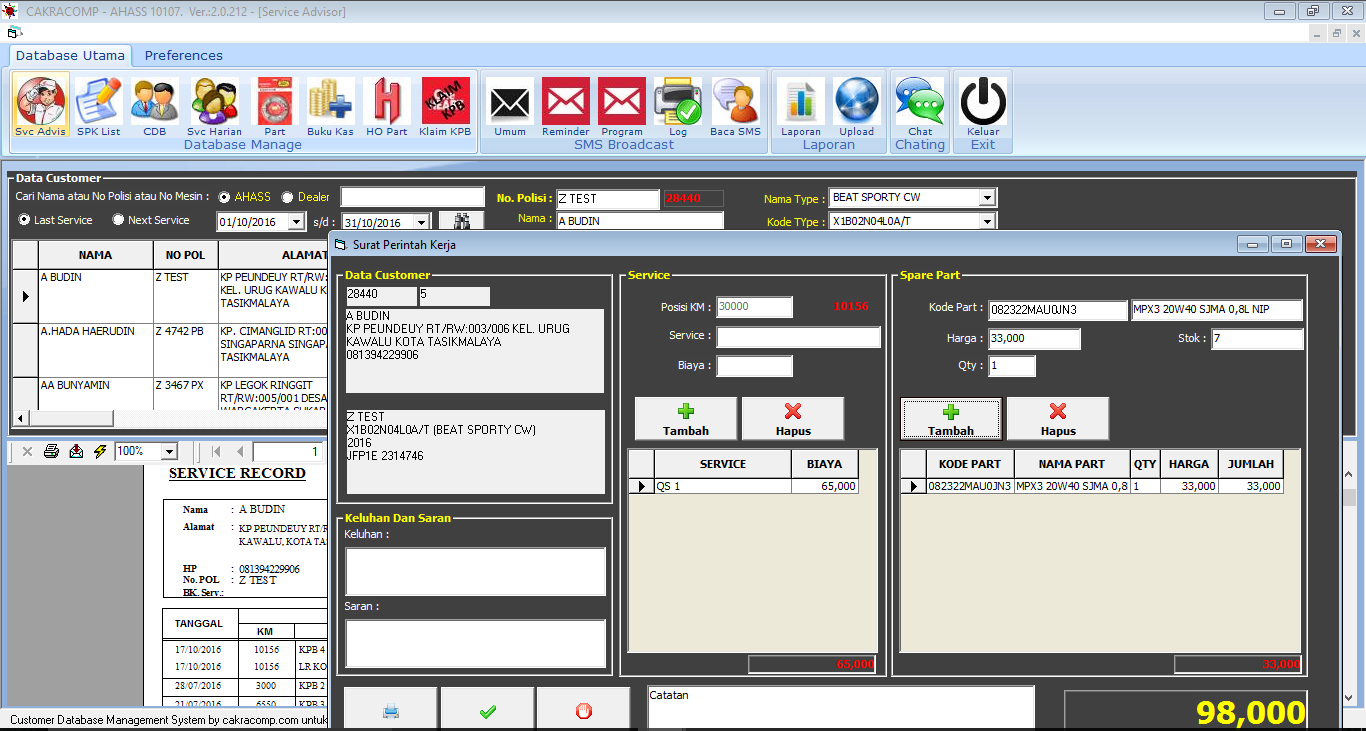The image size is (1366, 731).
Task: Choose the Next Service radio option
Action: coord(119,220)
